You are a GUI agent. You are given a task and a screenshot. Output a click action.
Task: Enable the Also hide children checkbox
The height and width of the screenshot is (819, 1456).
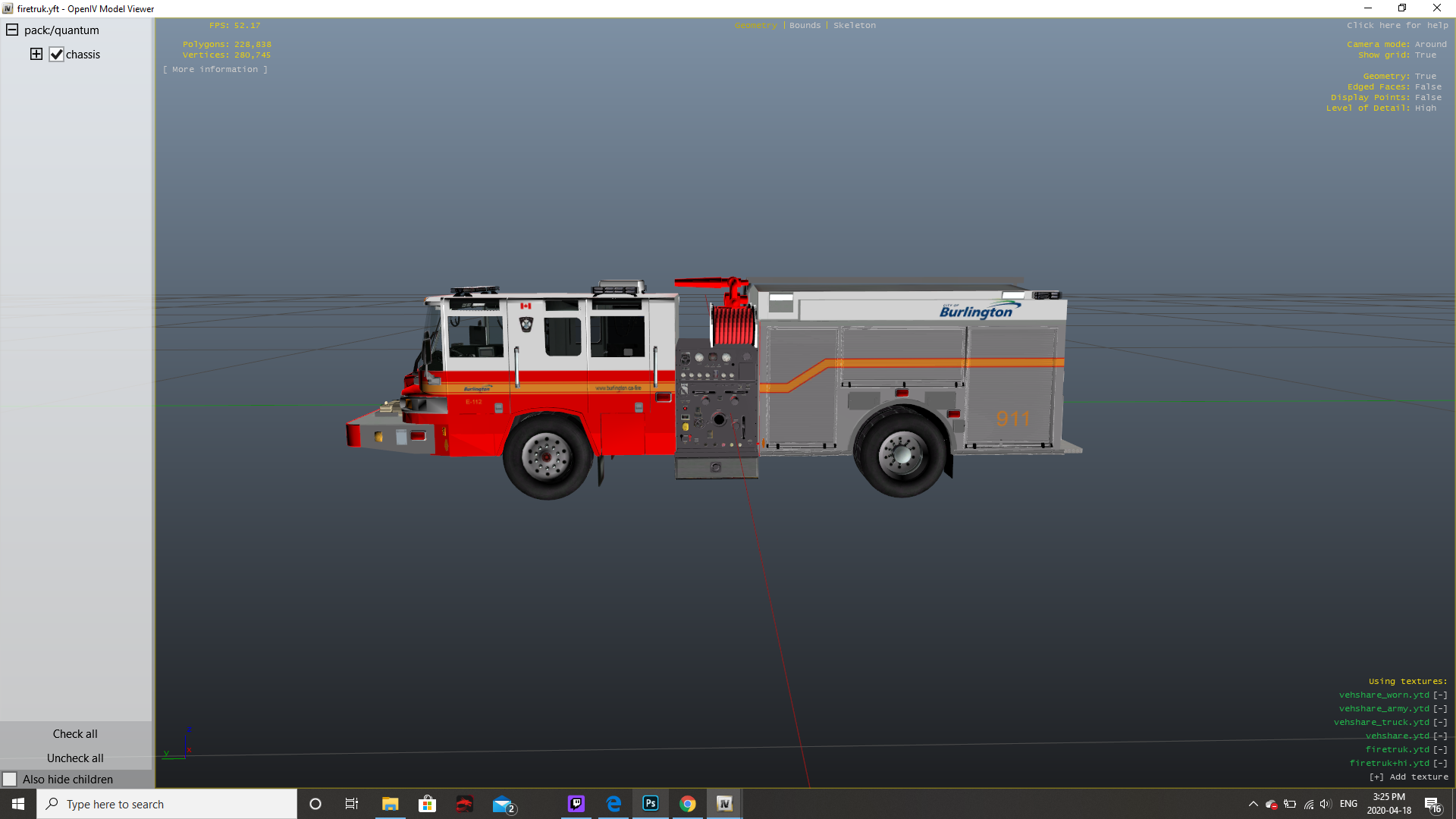pos(10,779)
